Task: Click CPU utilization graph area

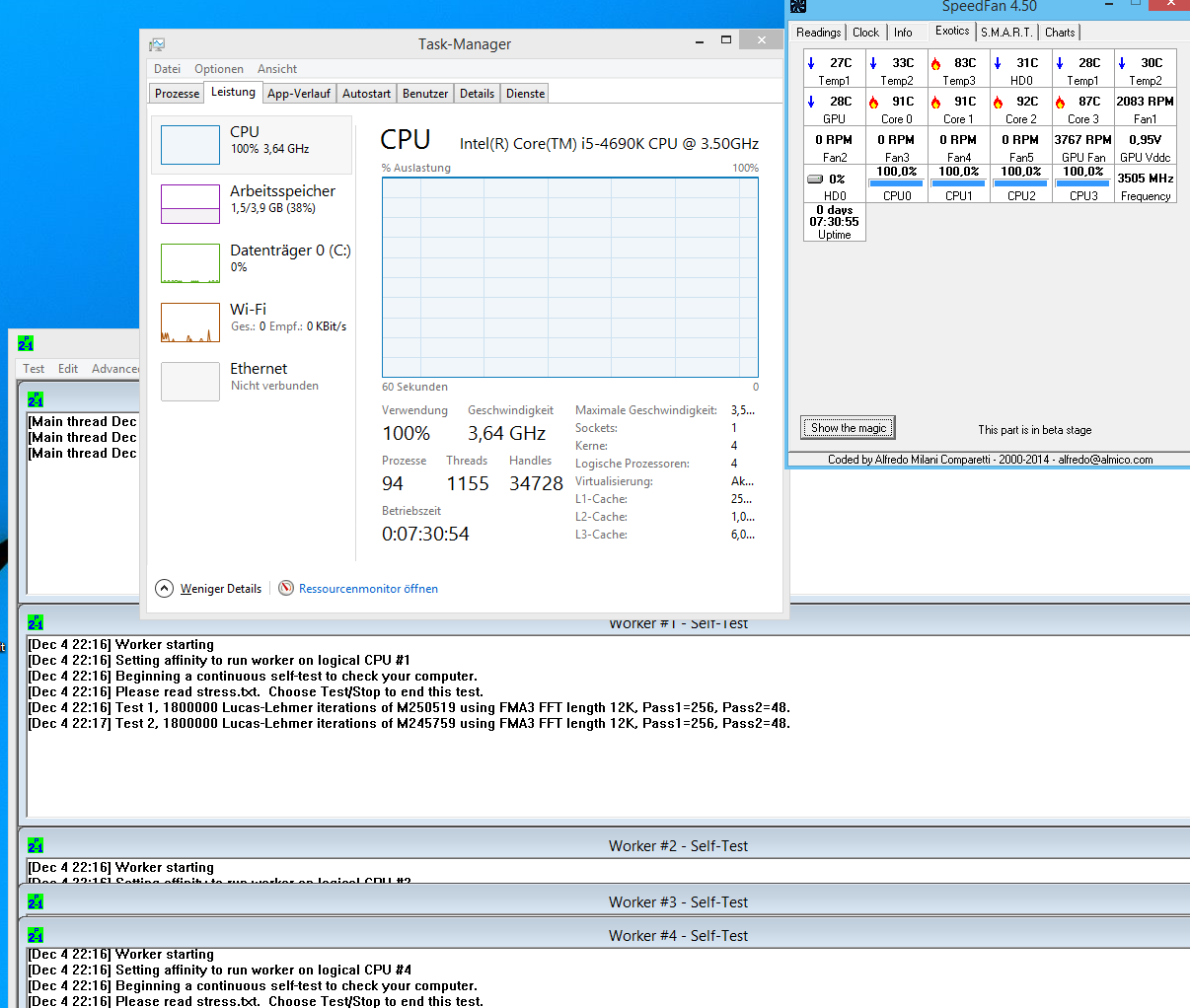Action: pos(570,277)
